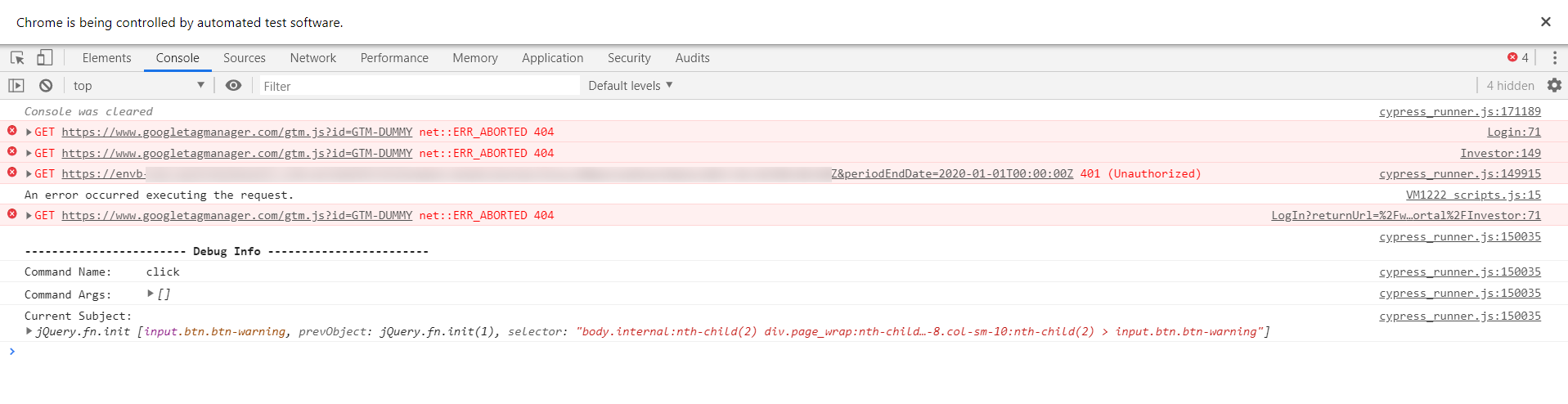The image size is (1568, 404).
Task: Switch to the Network tab
Action: pyautogui.click(x=313, y=58)
